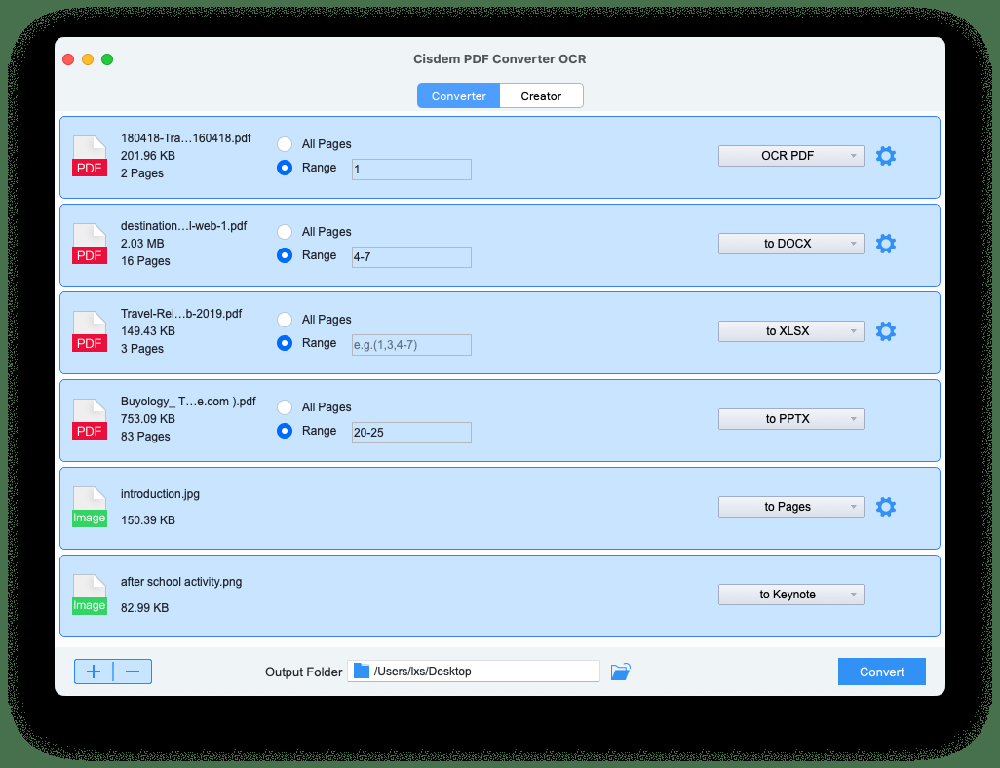Click the Output Folder label

click(304, 672)
